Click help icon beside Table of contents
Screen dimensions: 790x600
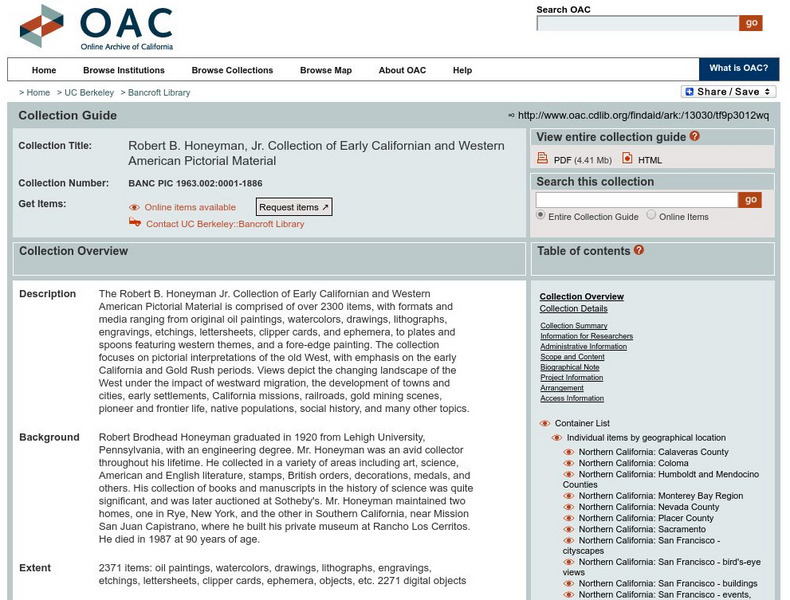click(638, 250)
